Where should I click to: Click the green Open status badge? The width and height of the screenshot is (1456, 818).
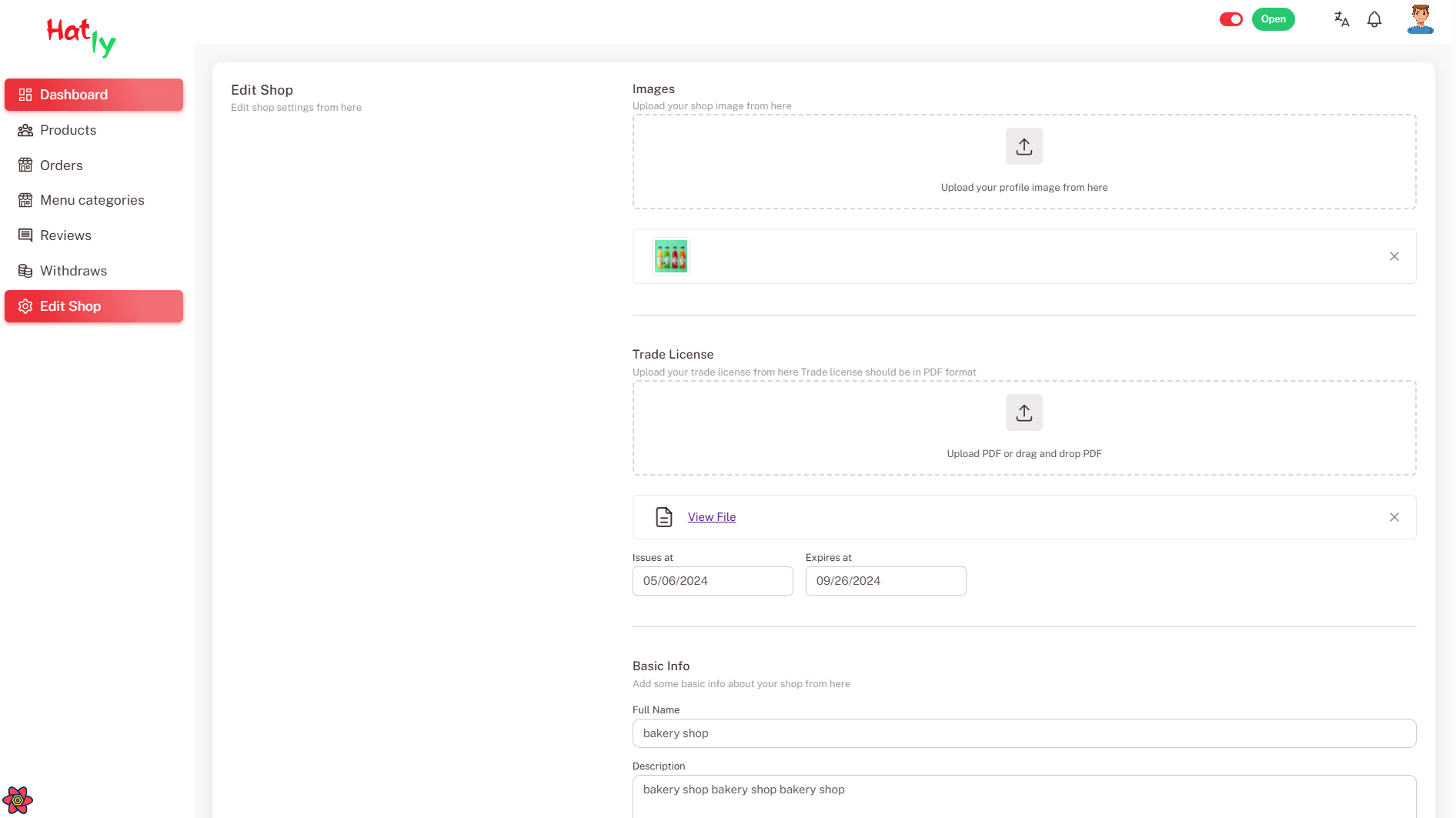(x=1274, y=19)
